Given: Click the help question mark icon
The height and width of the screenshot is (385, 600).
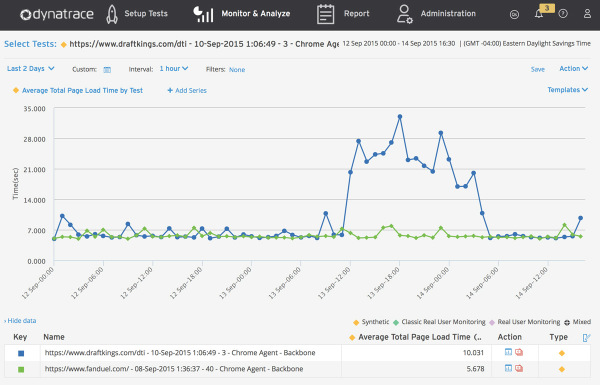Looking at the screenshot, I should (x=563, y=14).
